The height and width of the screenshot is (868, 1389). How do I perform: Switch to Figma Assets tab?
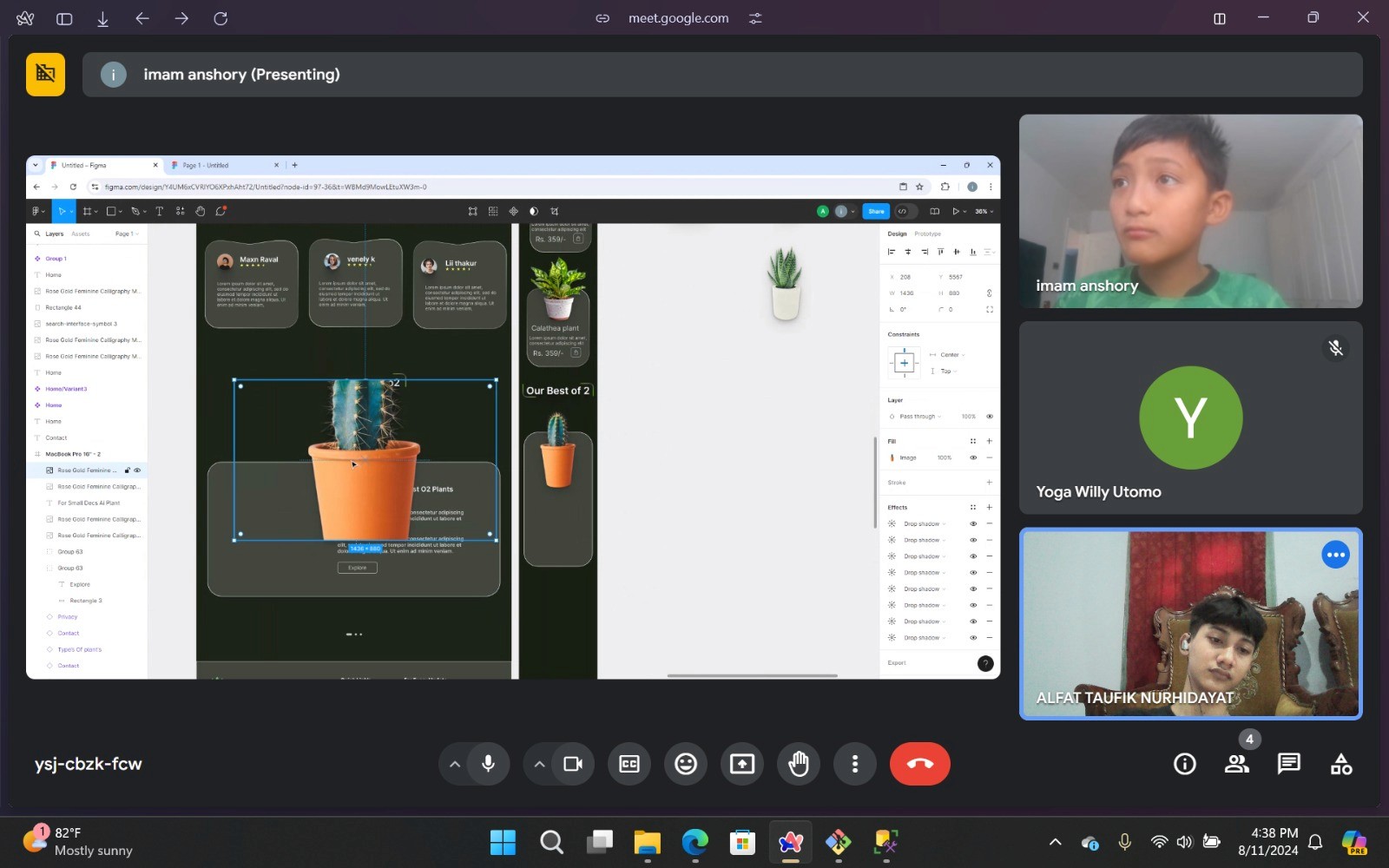pos(81,234)
